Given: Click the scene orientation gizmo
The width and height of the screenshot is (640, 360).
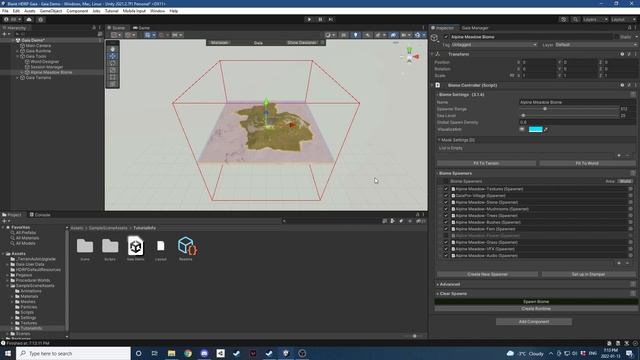Looking at the screenshot, I should click(410, 55).
